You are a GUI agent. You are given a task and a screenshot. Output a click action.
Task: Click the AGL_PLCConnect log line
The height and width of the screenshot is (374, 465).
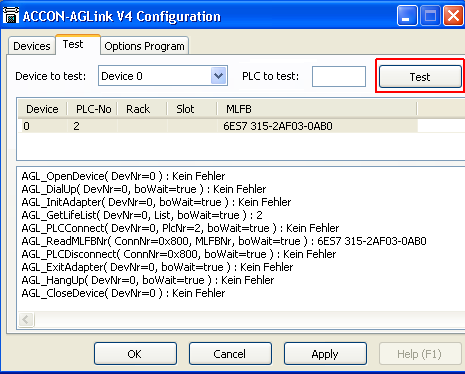[x=180, y=228]
